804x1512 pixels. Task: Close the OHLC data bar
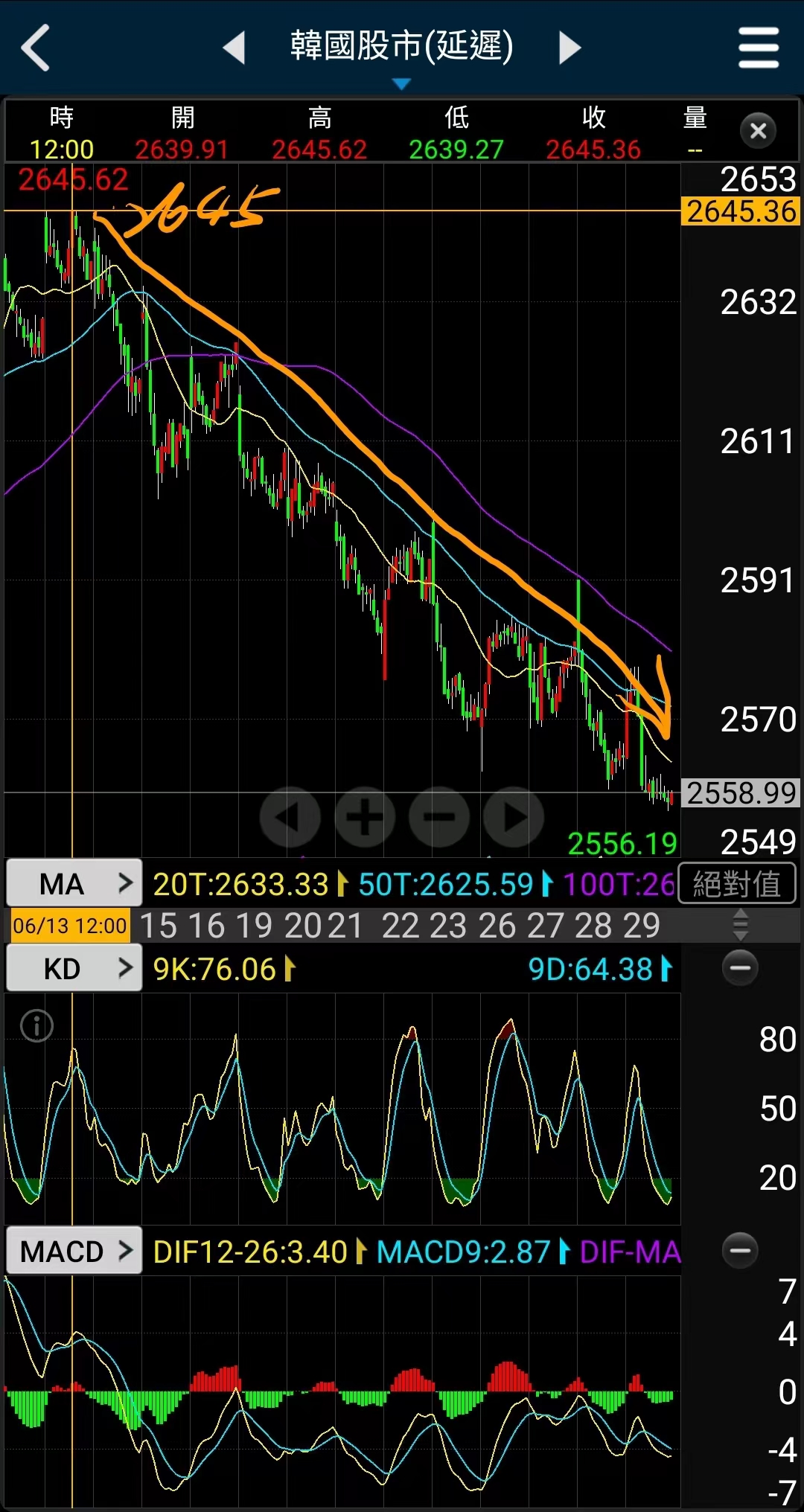pyautogui.click(x=758, y=131)
